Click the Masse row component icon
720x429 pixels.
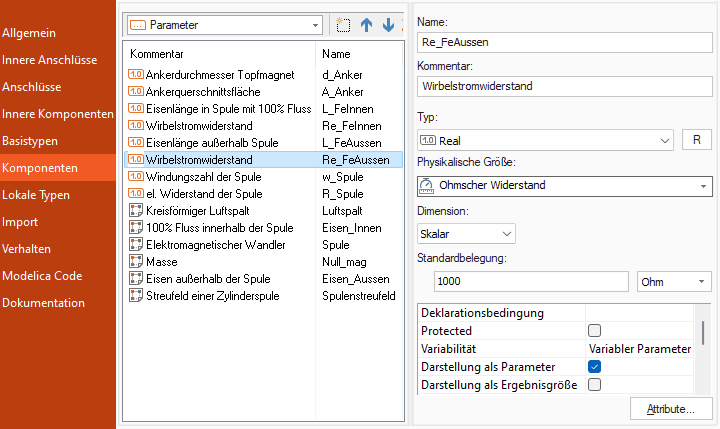[x=136, y=261]
